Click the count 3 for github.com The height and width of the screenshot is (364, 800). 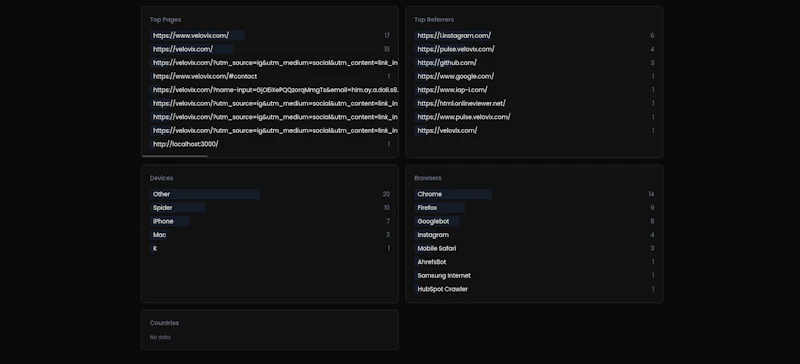click(652, 63)
